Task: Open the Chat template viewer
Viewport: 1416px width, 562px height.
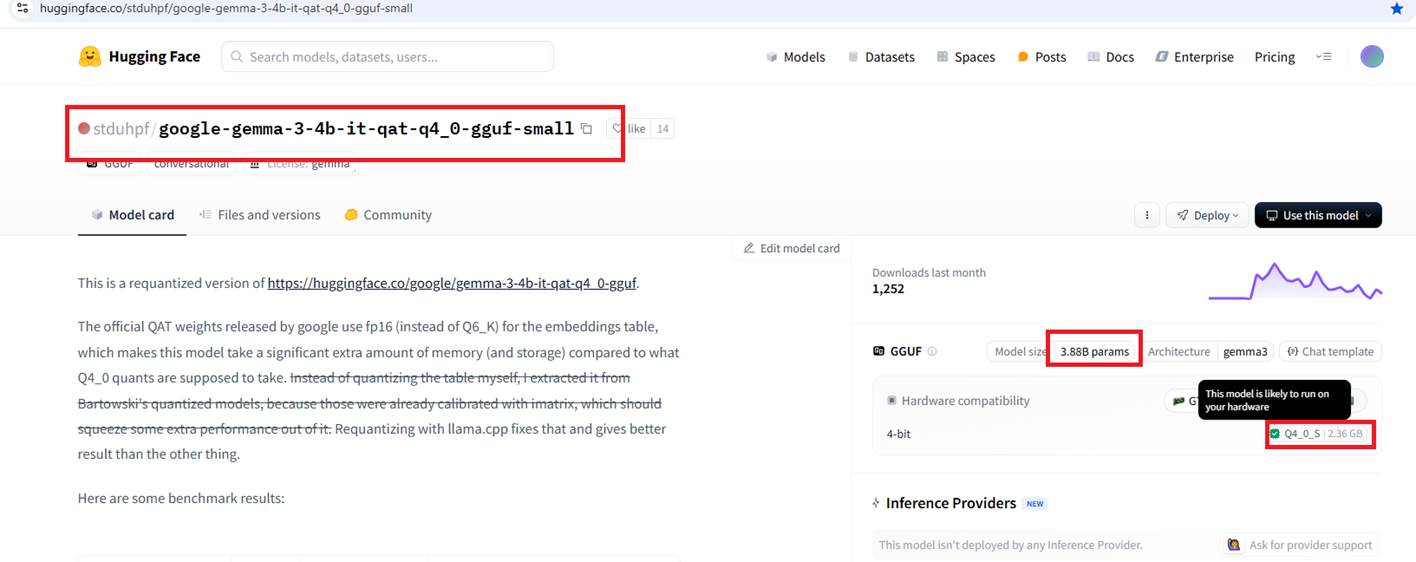Action: coord(1330,352)
